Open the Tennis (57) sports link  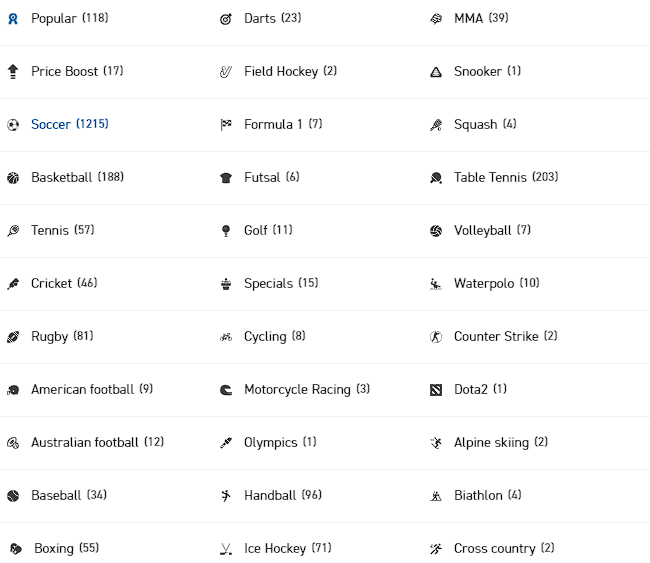62,230
